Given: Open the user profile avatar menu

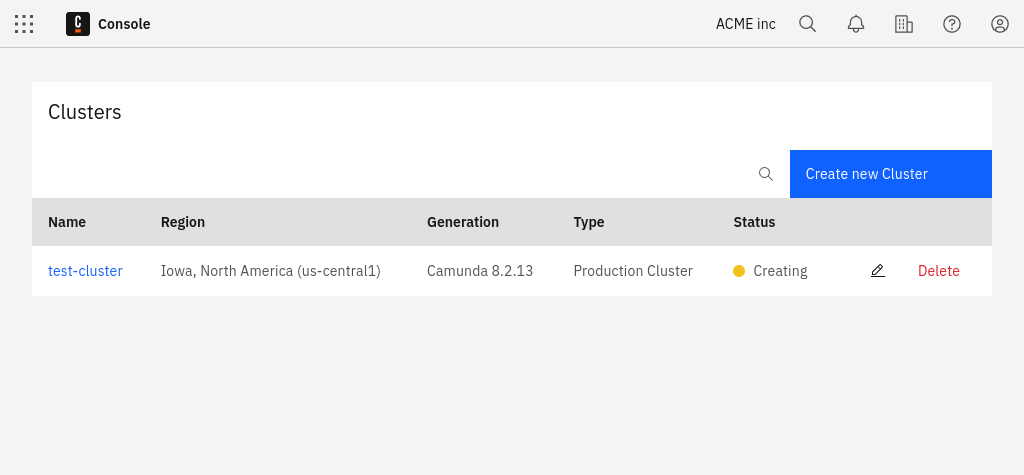Looking at the screenshot, I should [1000, 24].
